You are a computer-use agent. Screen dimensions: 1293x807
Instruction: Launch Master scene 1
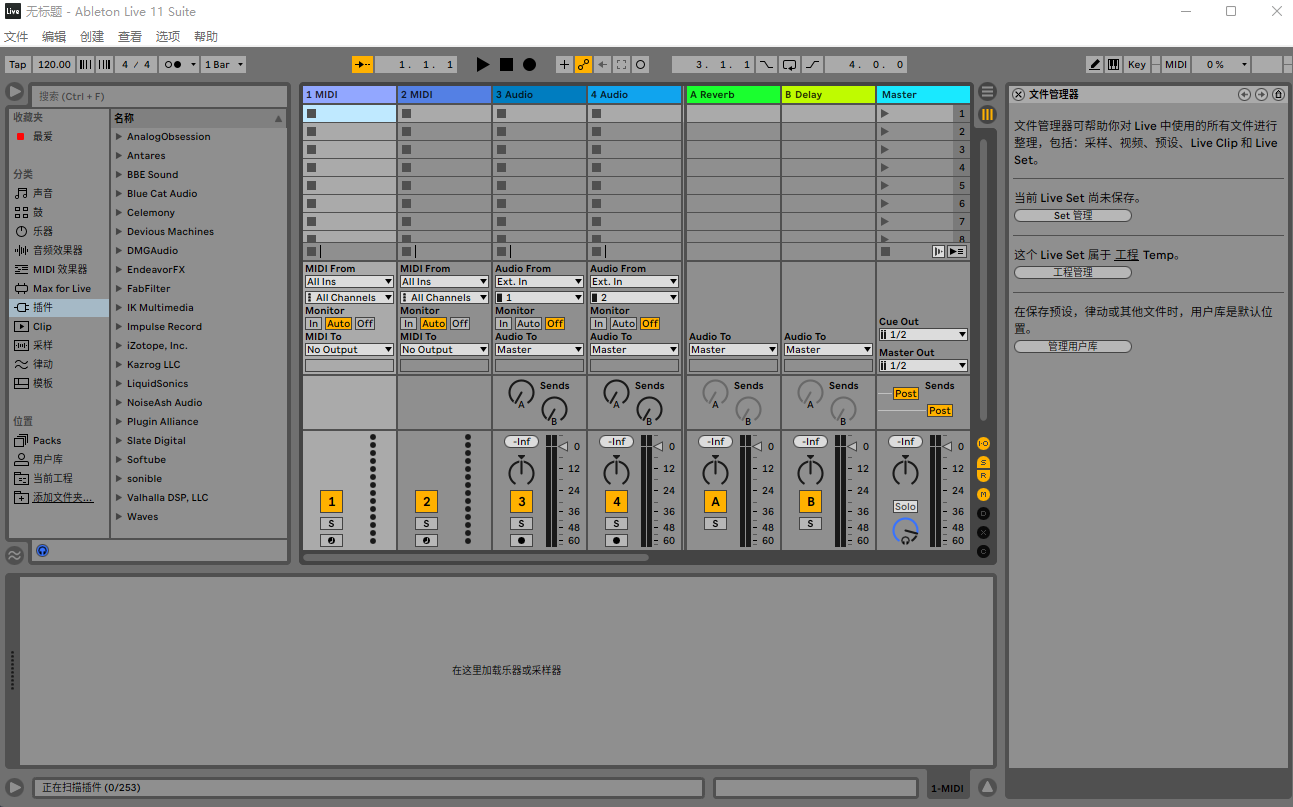(884, 113)
